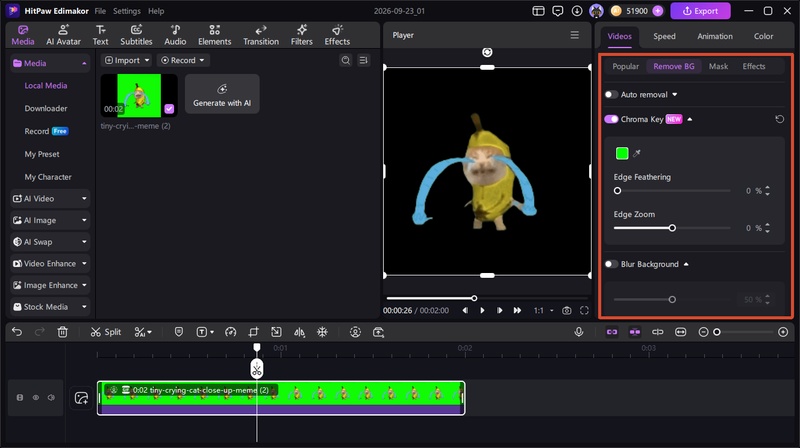Click the mirror flip icon
Image resolution: width=800 pixels, height=448 pixels.
tap(299, 332)
